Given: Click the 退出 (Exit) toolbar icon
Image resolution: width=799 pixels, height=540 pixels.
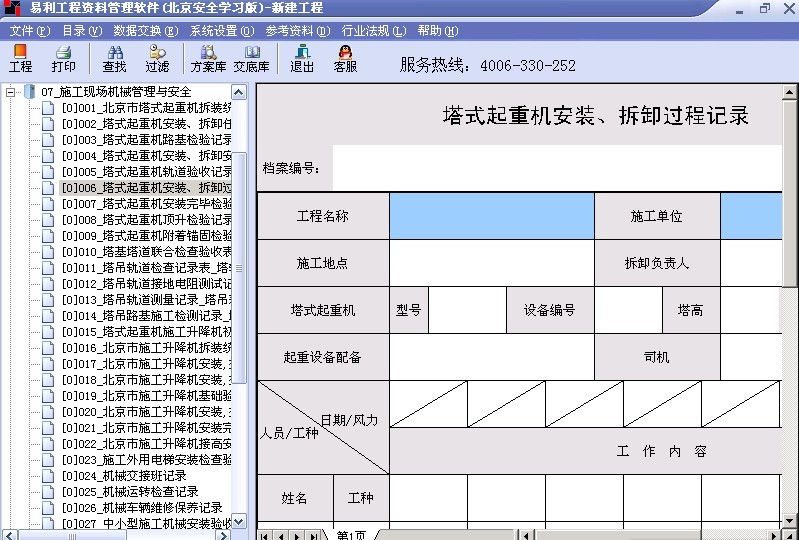Looking at the screenshot, I should 302,58.
